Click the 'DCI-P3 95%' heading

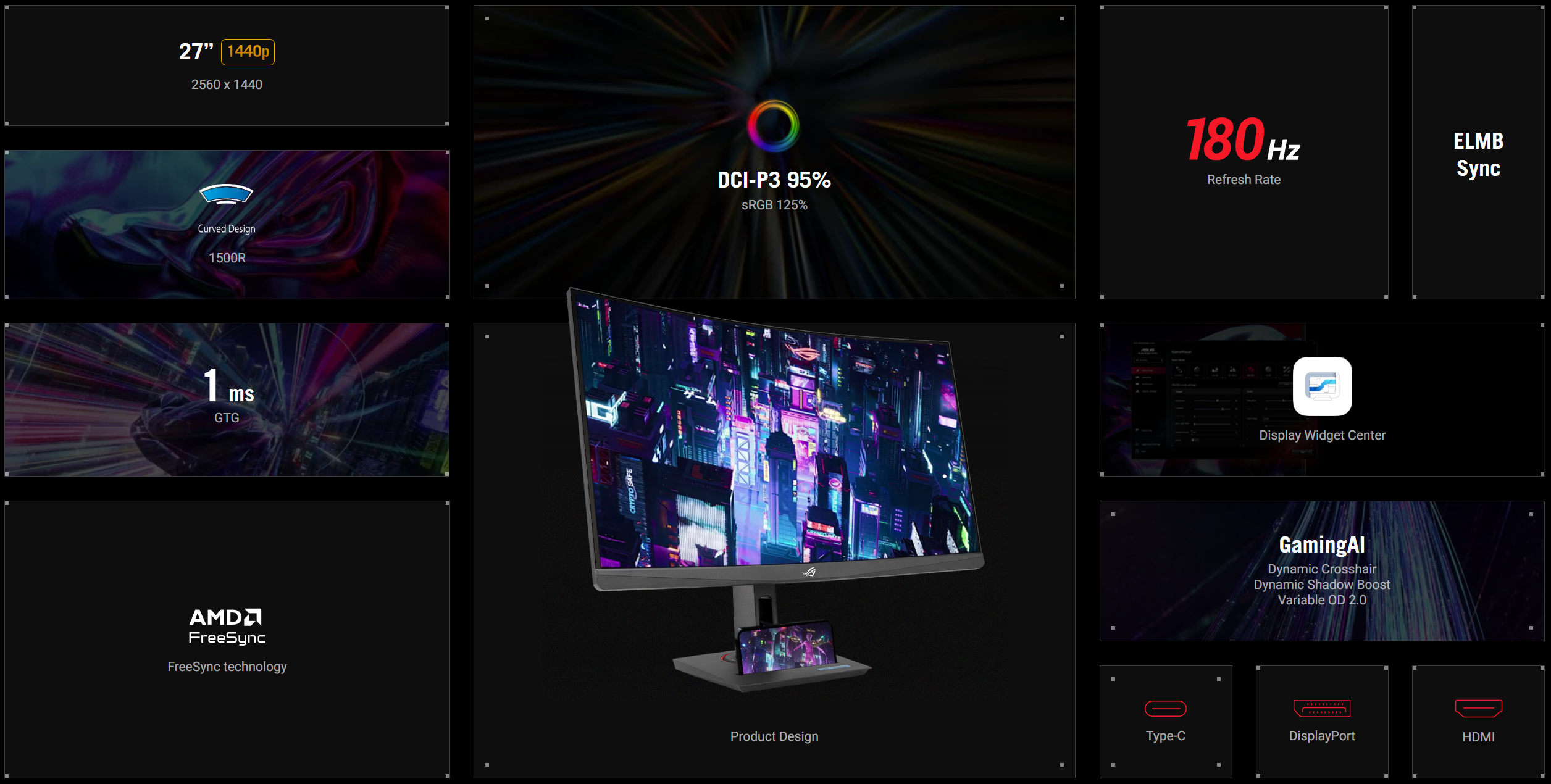tap(774, 180)
